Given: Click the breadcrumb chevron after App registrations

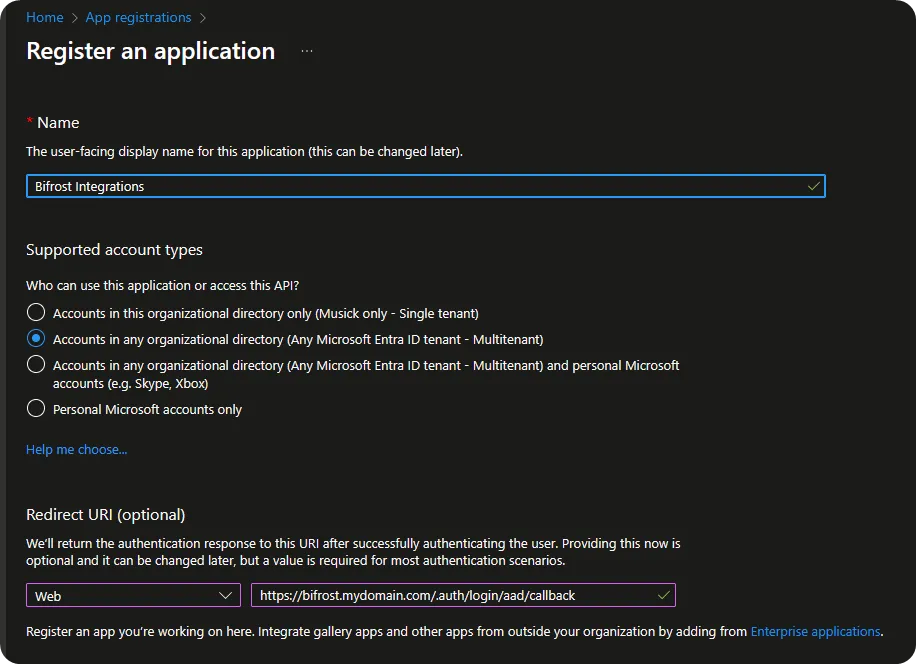Looking at the screenshot, I should [203, 17].
